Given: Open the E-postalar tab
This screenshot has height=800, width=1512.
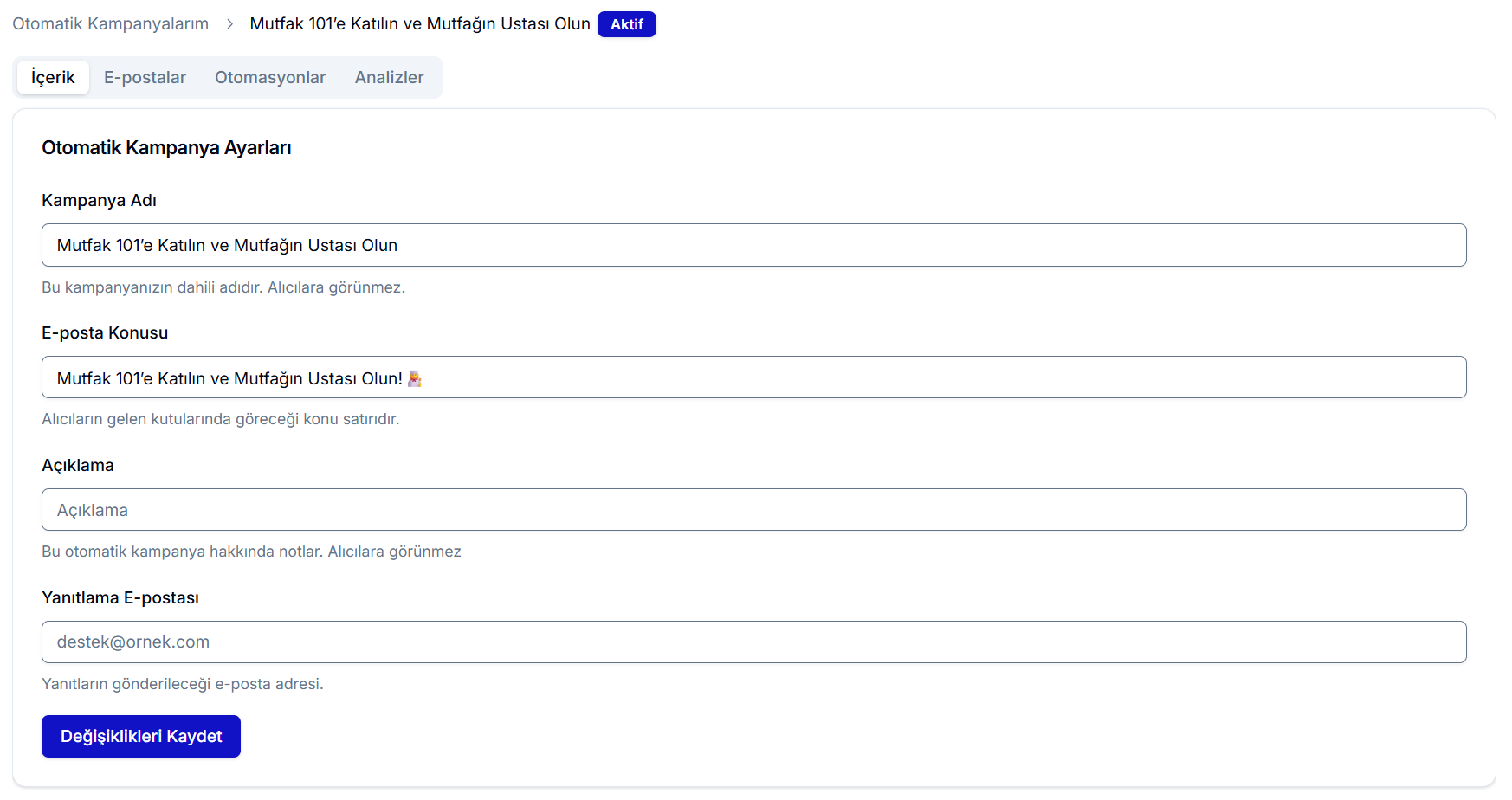Looking at the screenshot, I should tap(145, 77).
